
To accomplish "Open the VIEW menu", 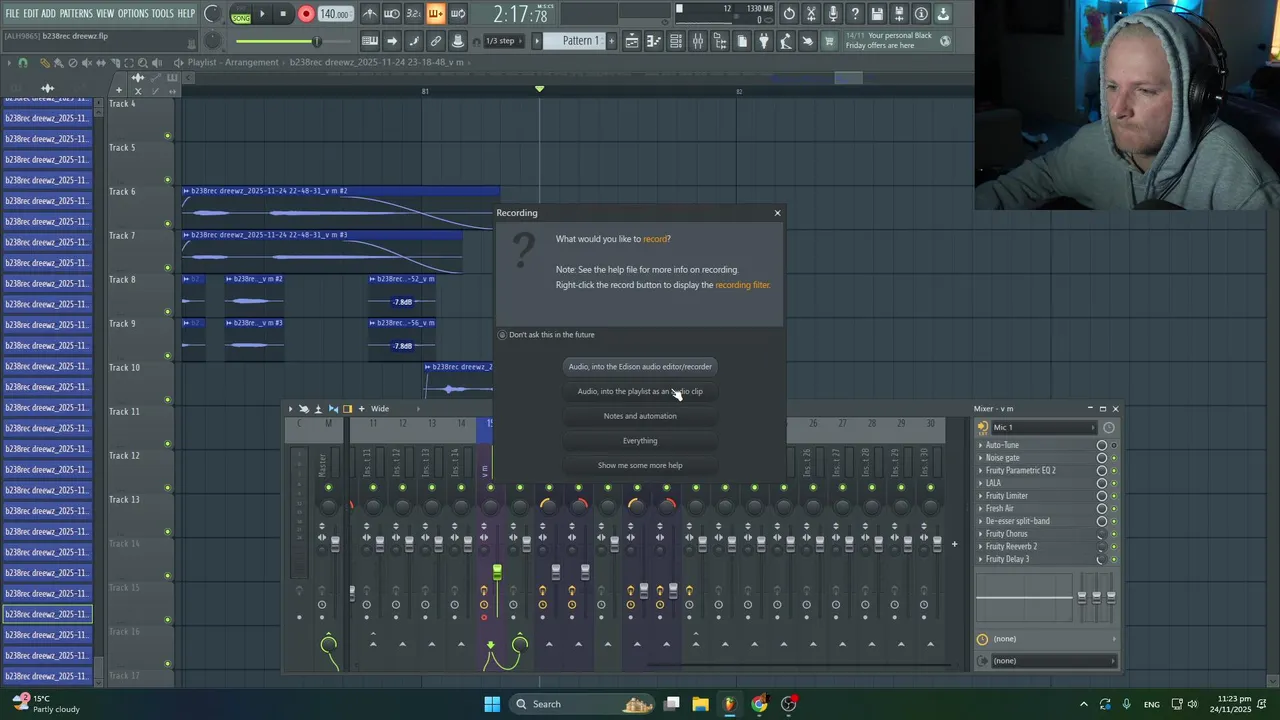I will coord(105,13).
